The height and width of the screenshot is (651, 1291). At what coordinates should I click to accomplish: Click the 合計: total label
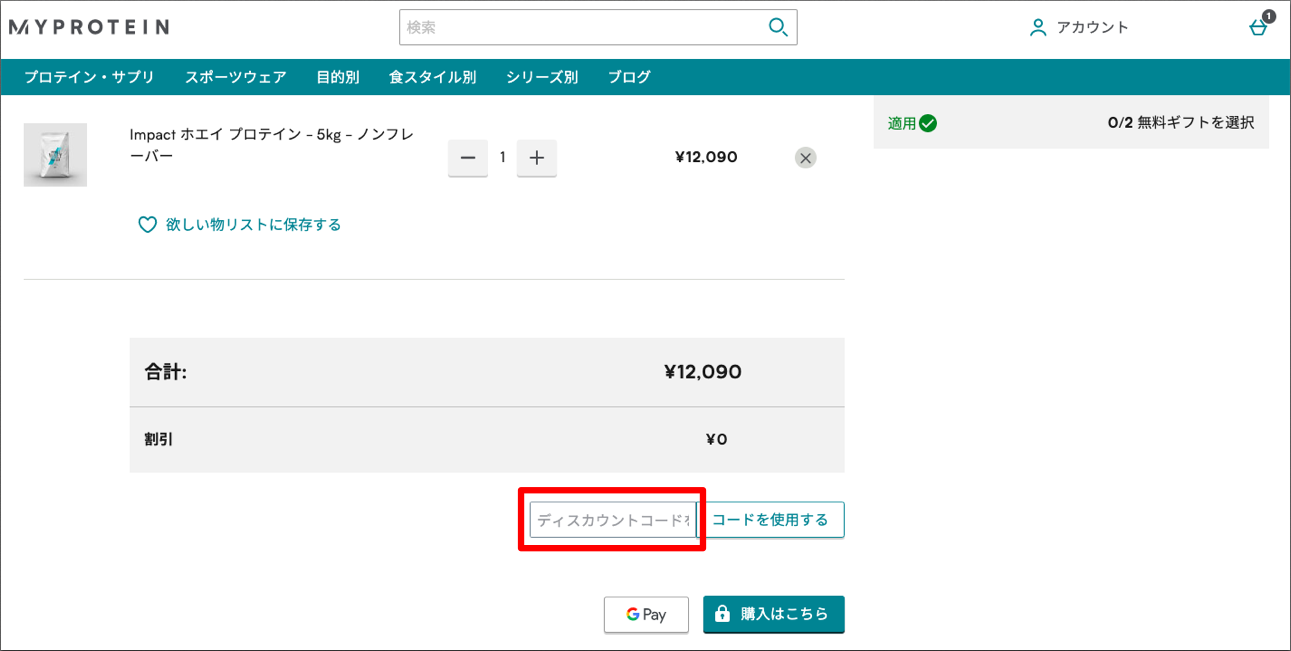166,373
